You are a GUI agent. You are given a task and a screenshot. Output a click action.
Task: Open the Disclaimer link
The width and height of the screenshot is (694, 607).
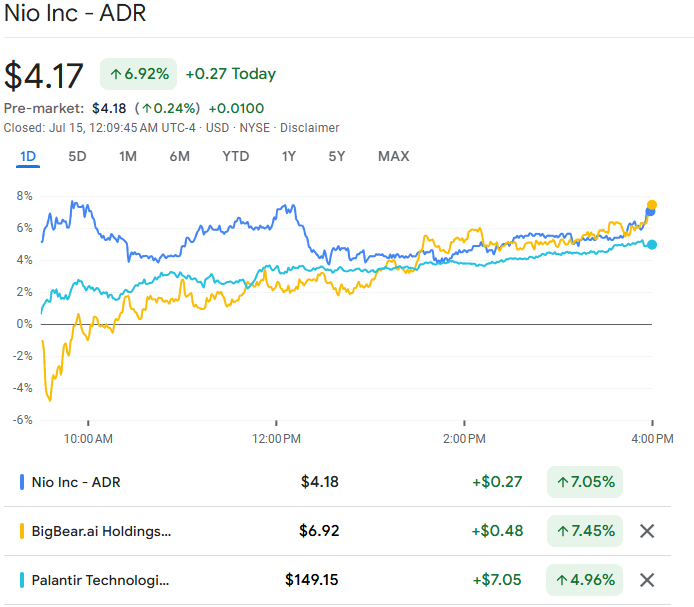[309, 128]
